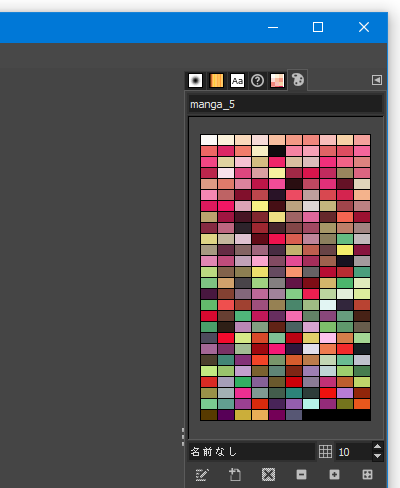Decrease the column count with down arrow
This screenshot has width=400, height=488.
point(377,456)
